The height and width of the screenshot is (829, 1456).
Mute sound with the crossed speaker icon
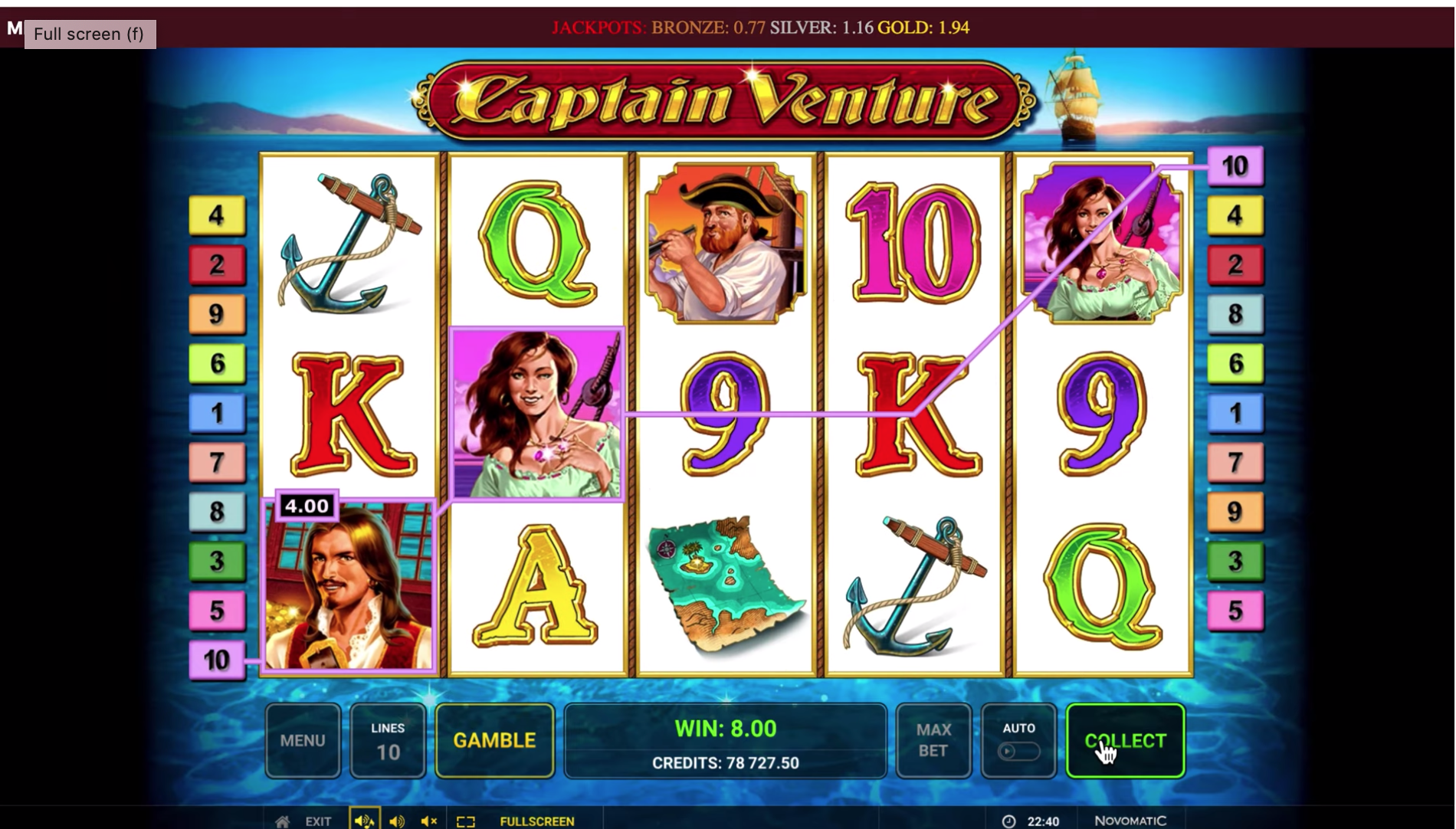coord(429,821)
